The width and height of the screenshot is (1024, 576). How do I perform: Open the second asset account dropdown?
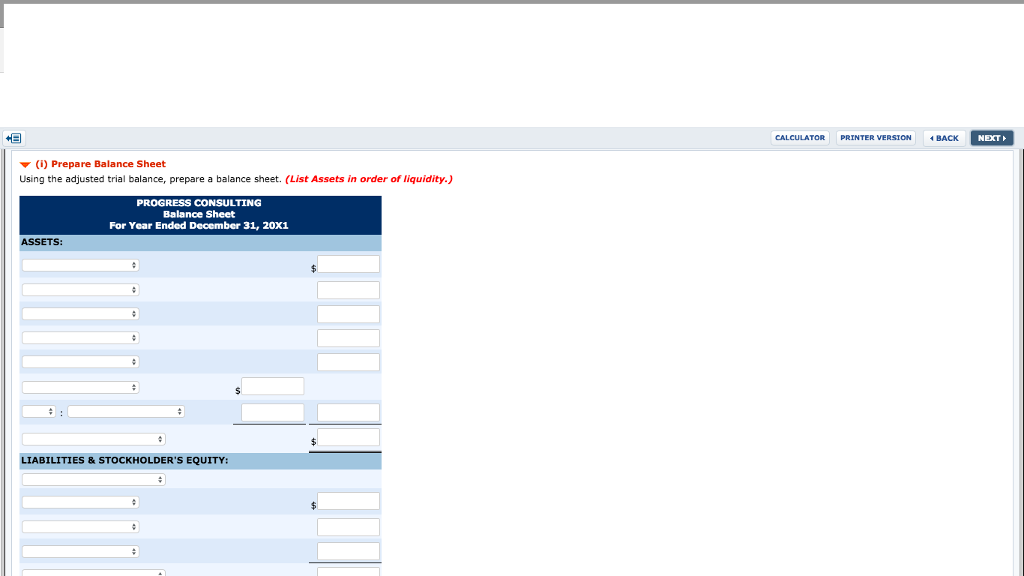coord(80,289)
